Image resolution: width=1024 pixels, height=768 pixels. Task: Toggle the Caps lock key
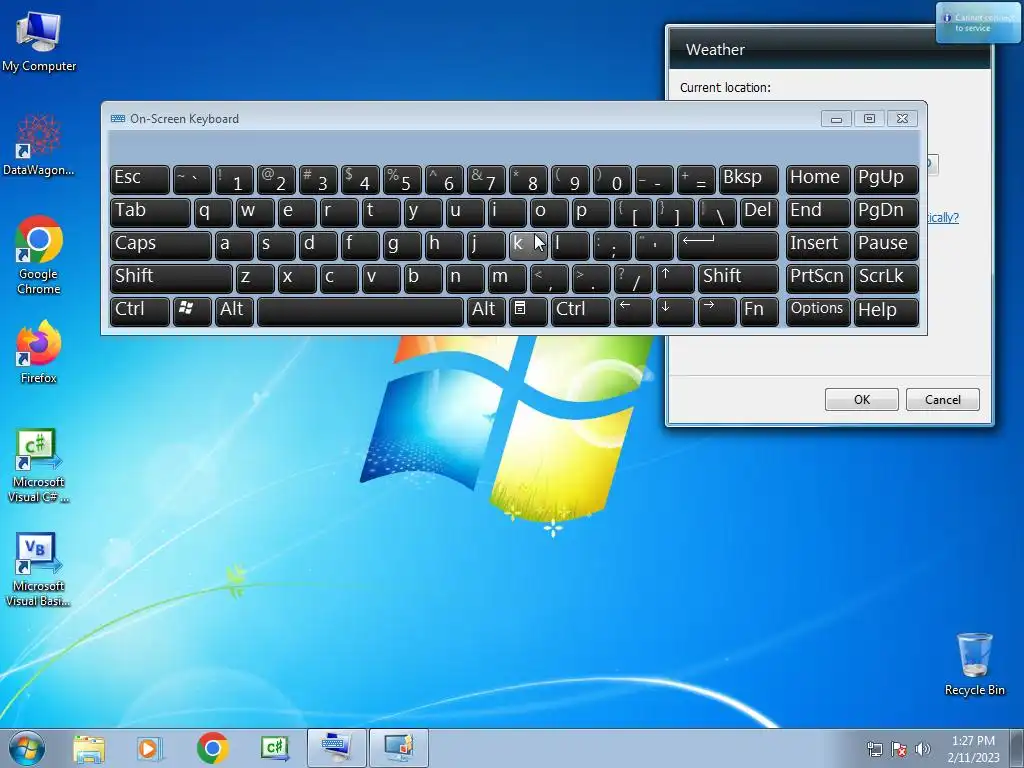point(161,246)
